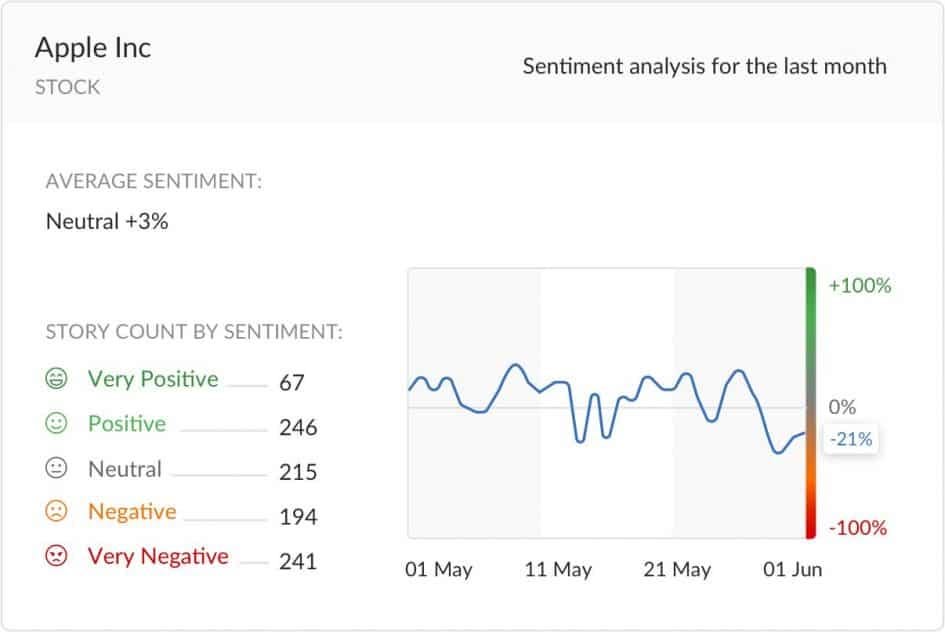The width and height of the screenshot is (945, 632).
Task: Click the -21% current value tooltip
Action: (x=850, y=439)
